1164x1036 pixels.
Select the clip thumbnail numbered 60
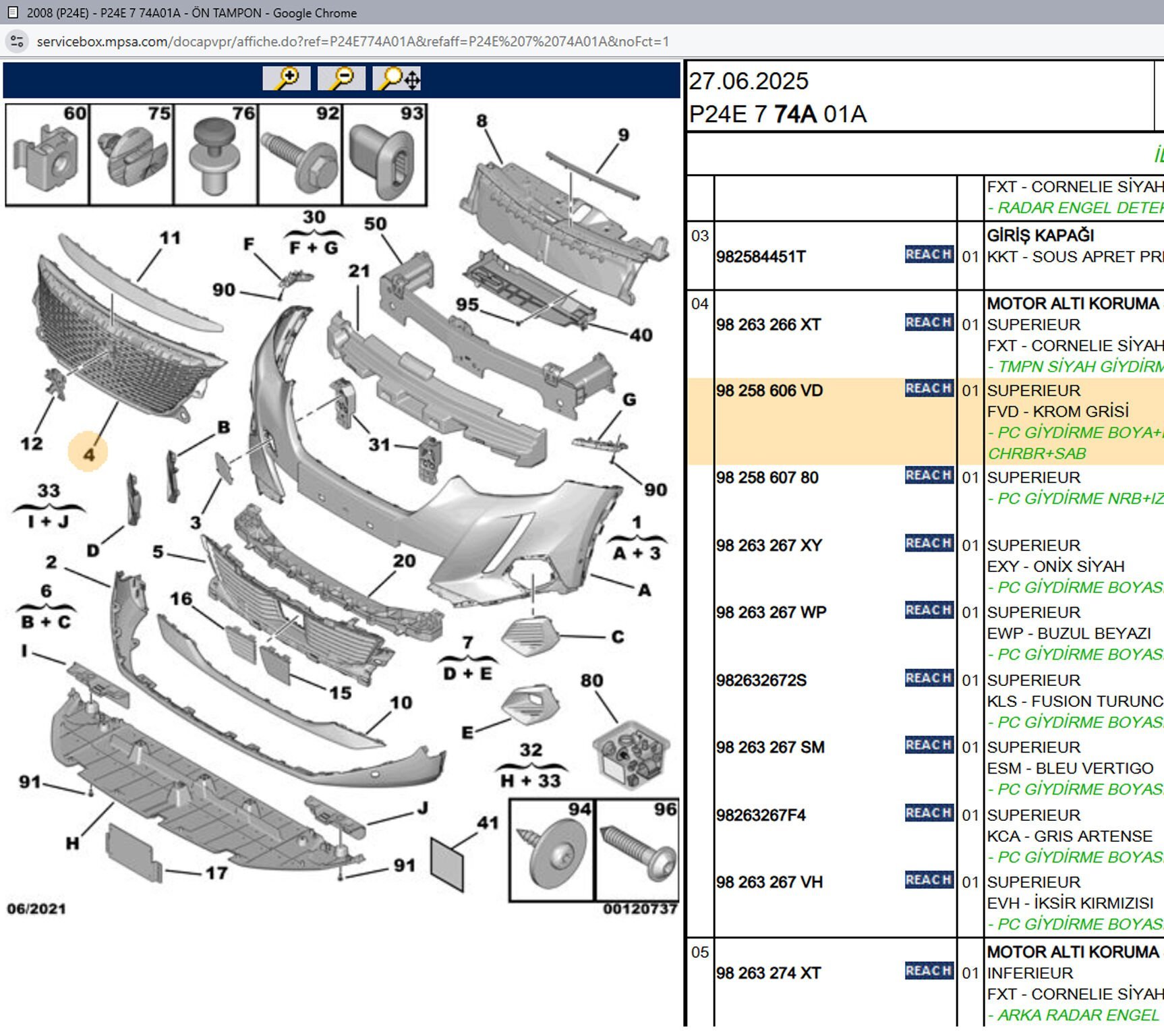47,154
